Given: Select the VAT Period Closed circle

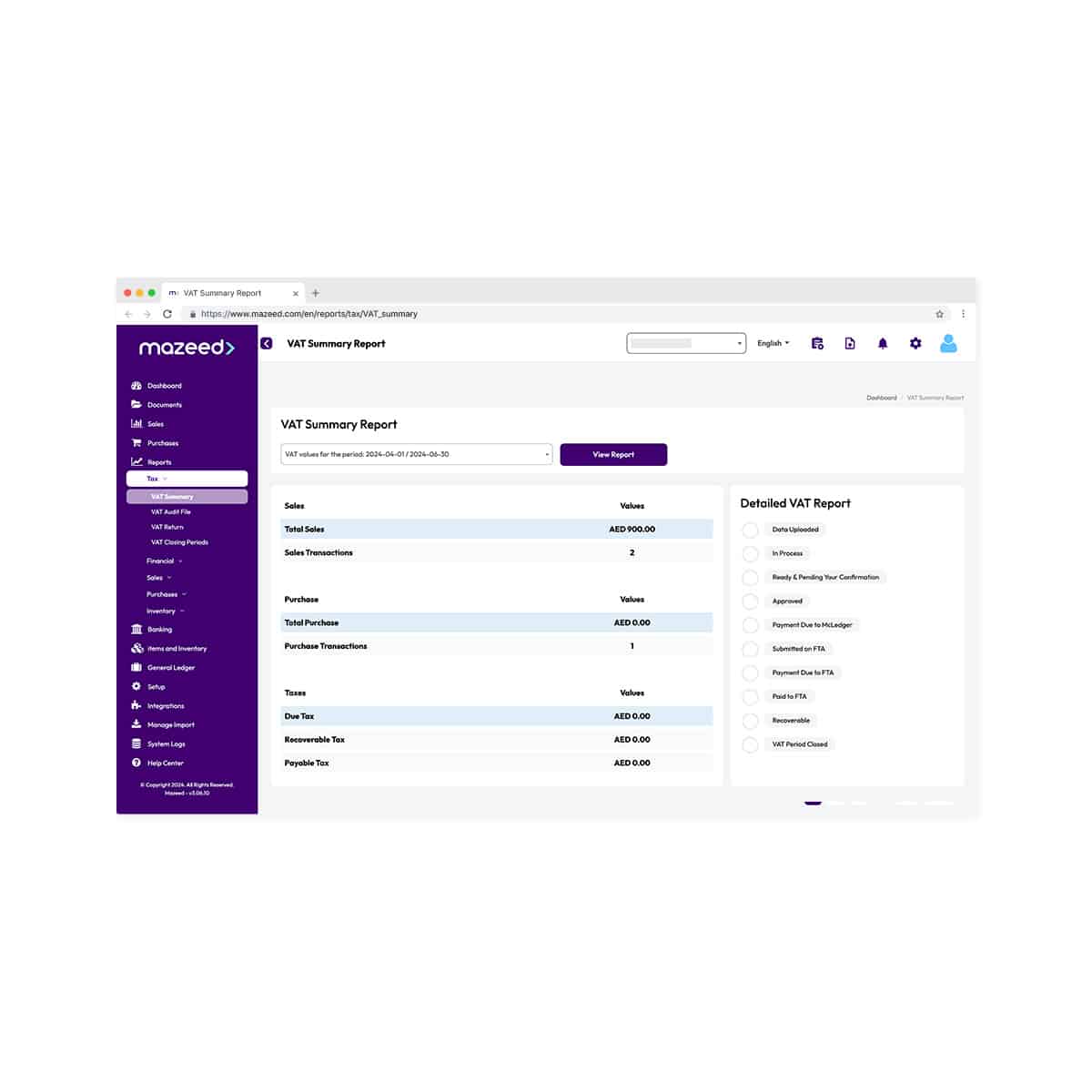Looking at the screenshot, I should (750, 744).
